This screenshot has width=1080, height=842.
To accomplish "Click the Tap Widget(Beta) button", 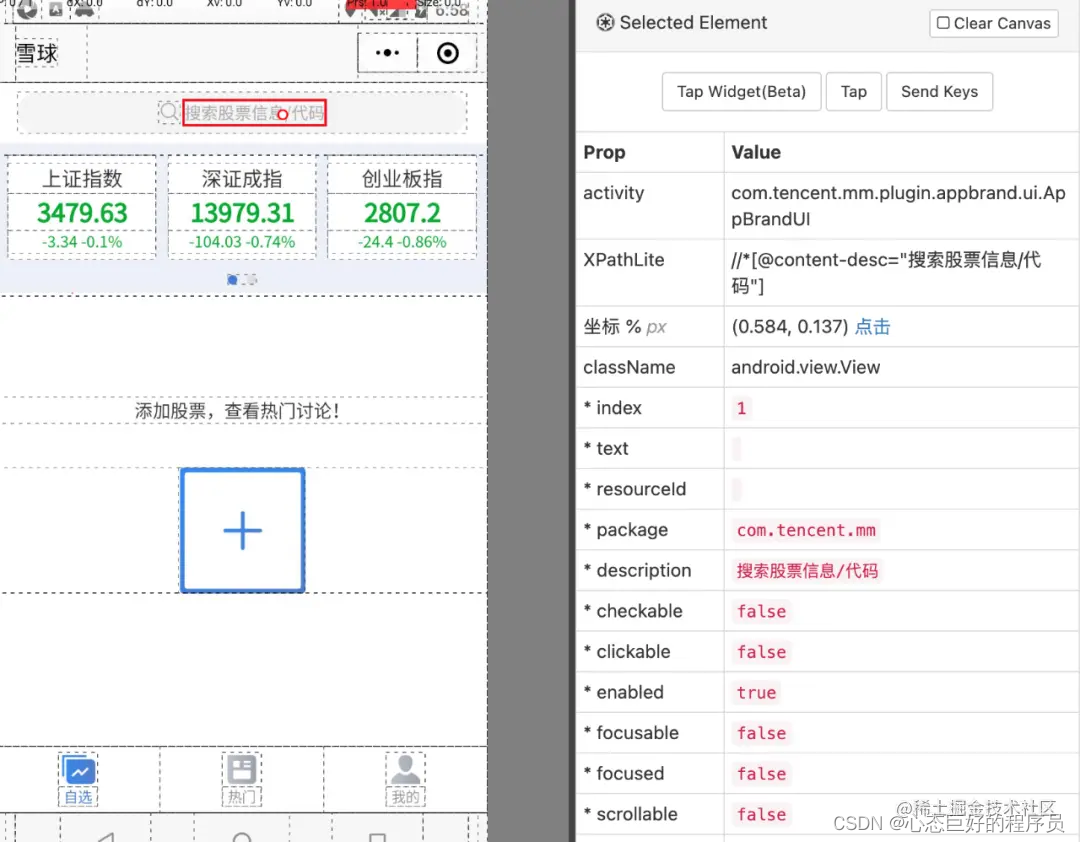I will click(x=741, y=92).
